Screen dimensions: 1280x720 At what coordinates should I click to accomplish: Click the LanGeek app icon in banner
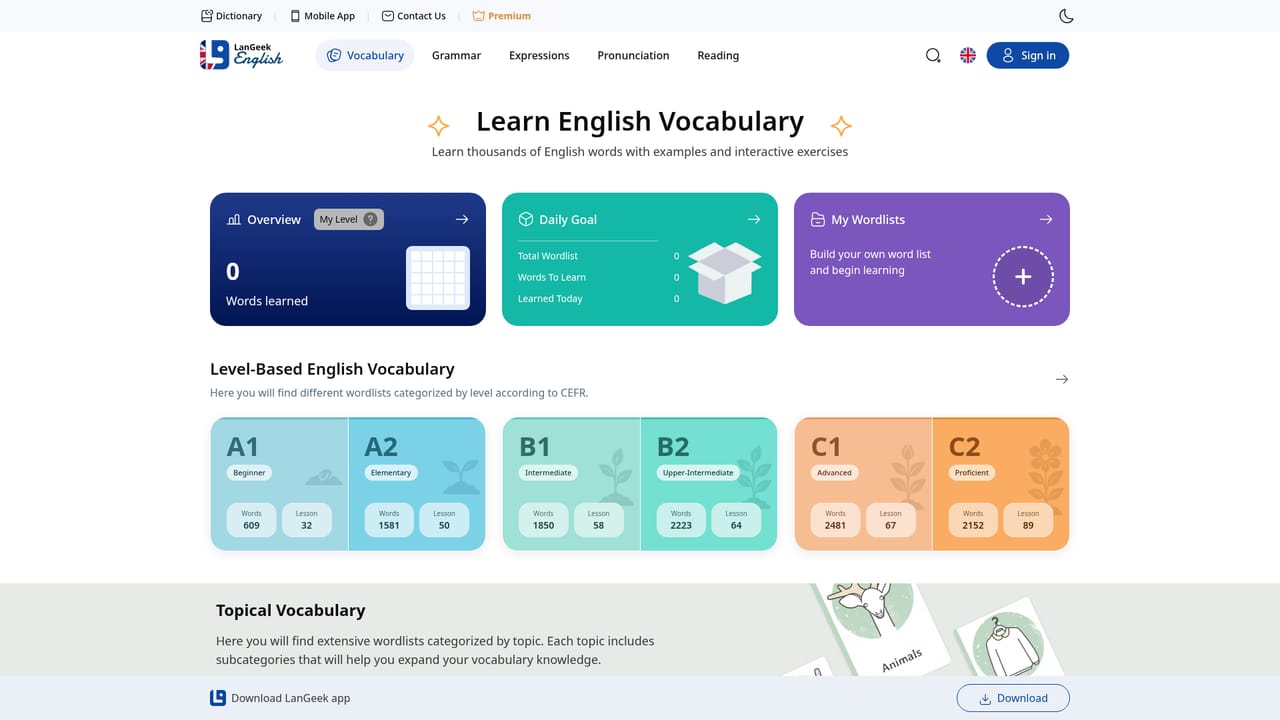pos(218,698)
